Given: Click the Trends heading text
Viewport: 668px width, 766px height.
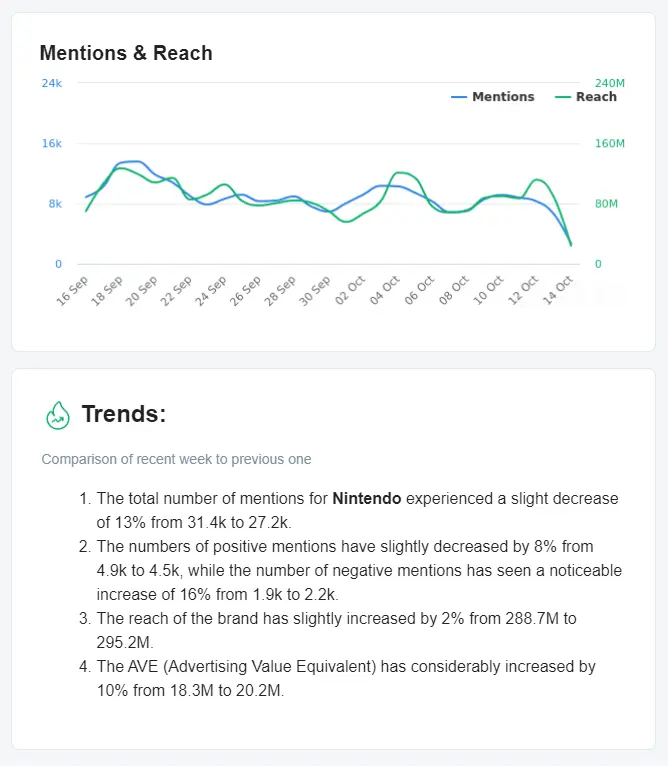Looking at the screenshot, I should click(x=124, y=414).
